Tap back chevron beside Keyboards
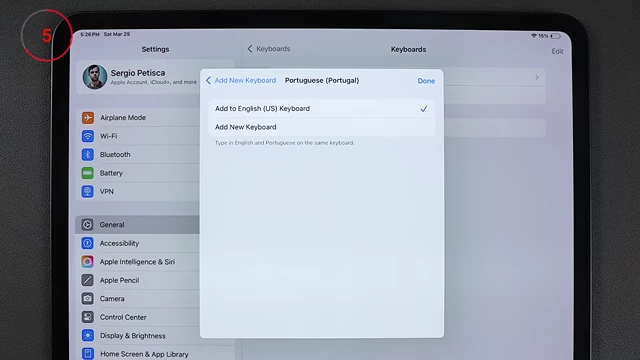This screenshot has width=640, height=360. click(250, 49)
